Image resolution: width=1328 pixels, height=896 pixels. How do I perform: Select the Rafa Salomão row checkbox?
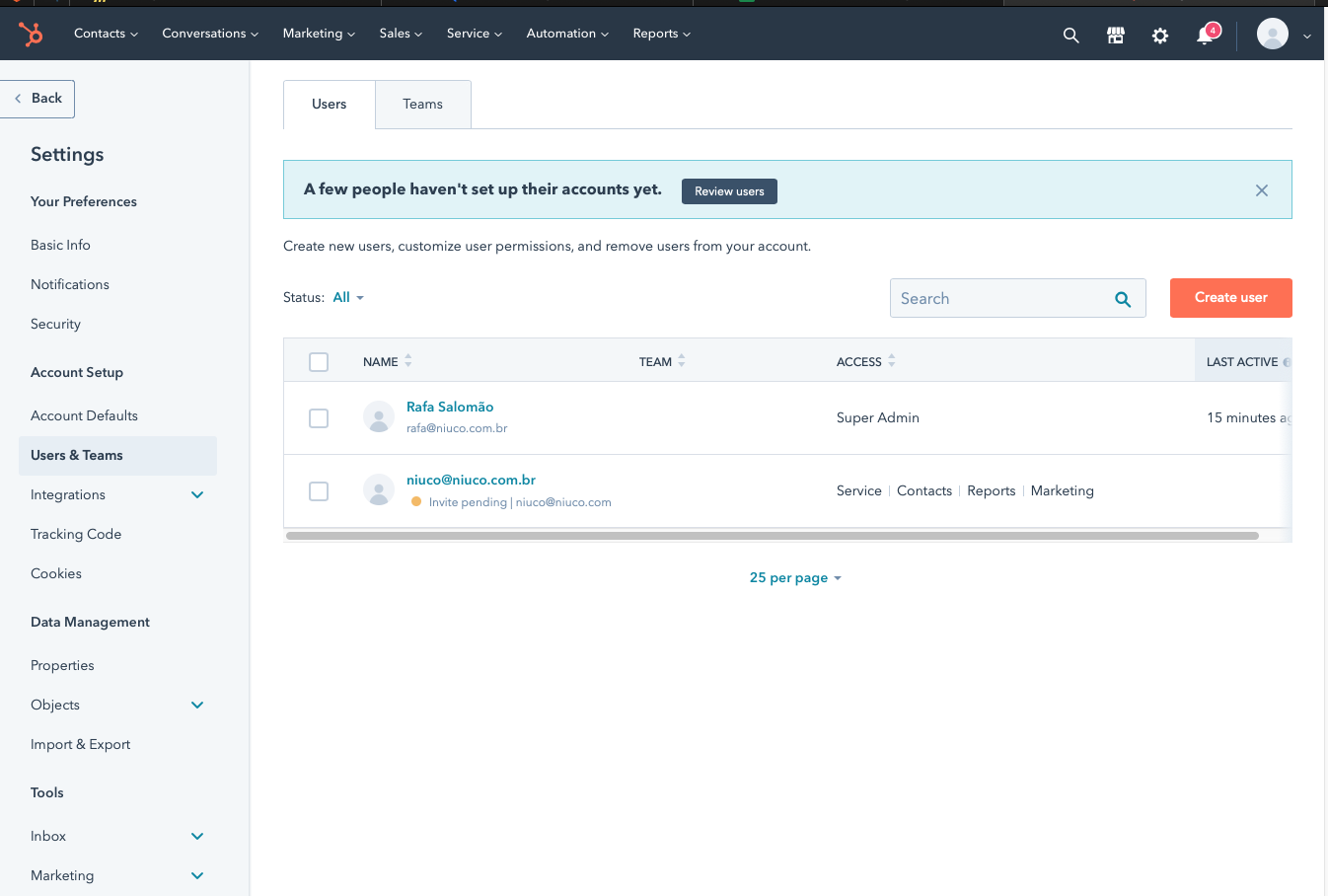click(x=319, y=418)
